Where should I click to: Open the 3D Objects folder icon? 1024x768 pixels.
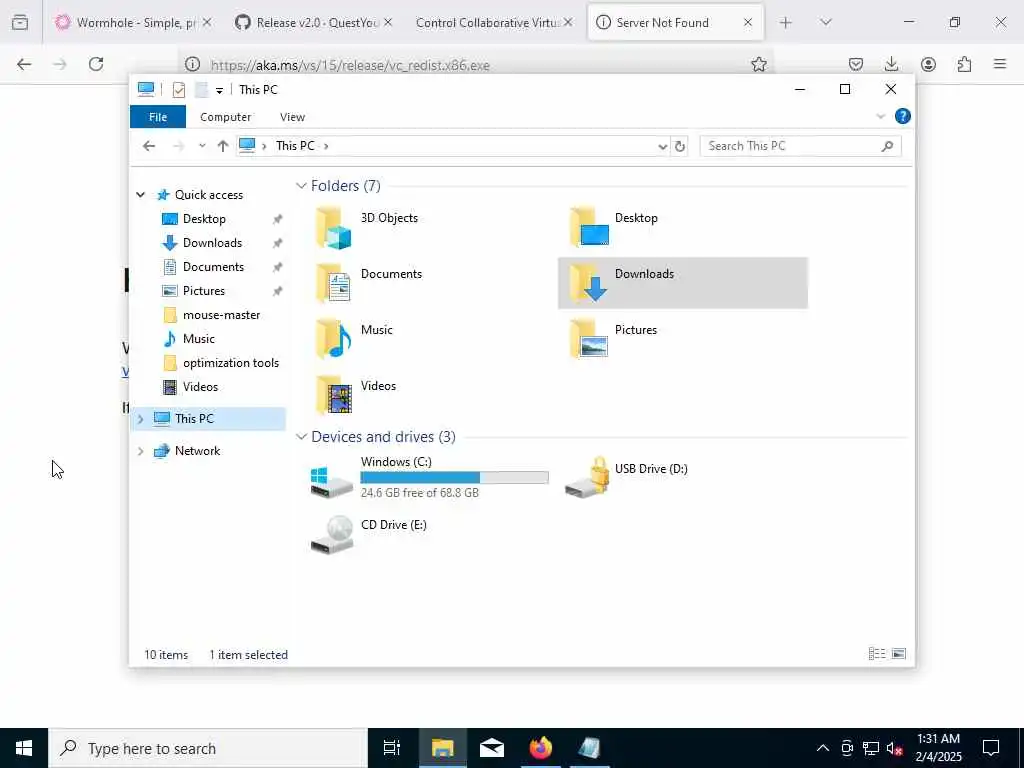tap(334, 228)
